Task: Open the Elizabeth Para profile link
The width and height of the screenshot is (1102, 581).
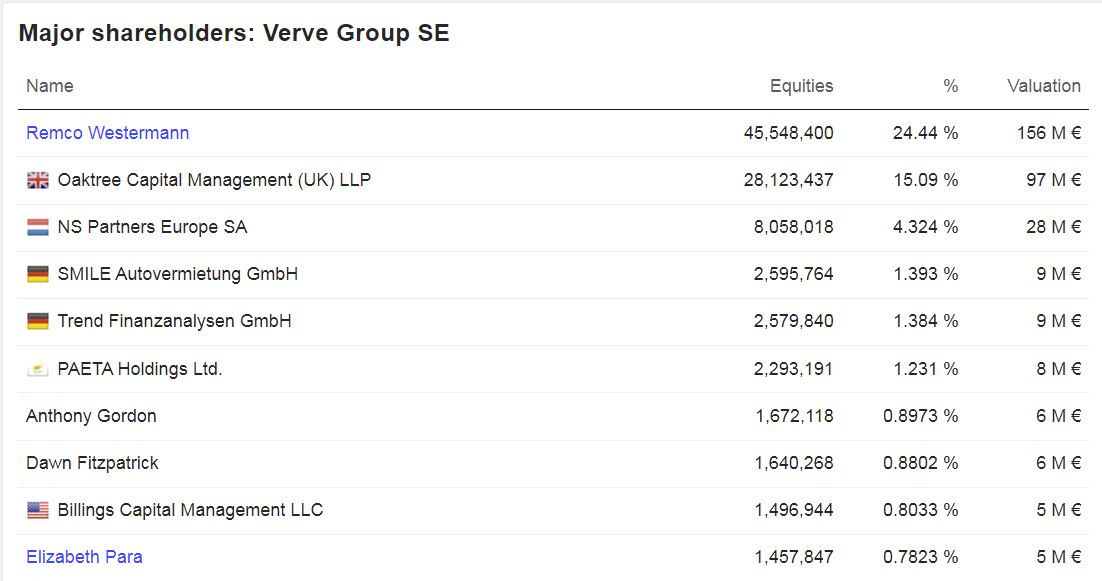Action: (x=84, y=557)
